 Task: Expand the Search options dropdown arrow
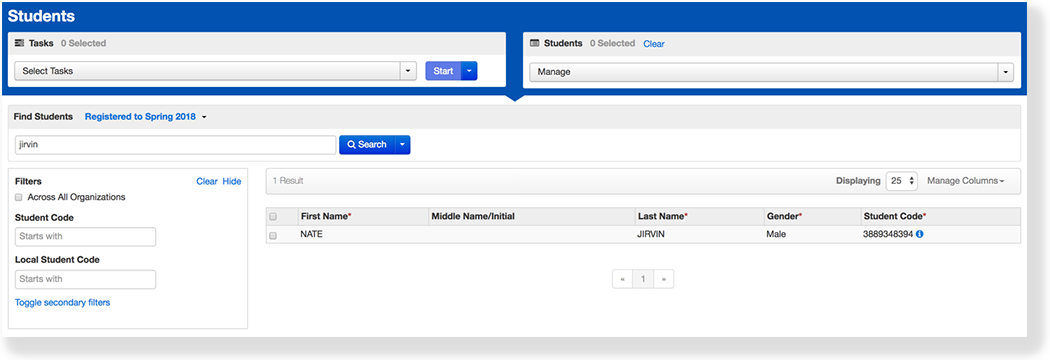[402, 145]
